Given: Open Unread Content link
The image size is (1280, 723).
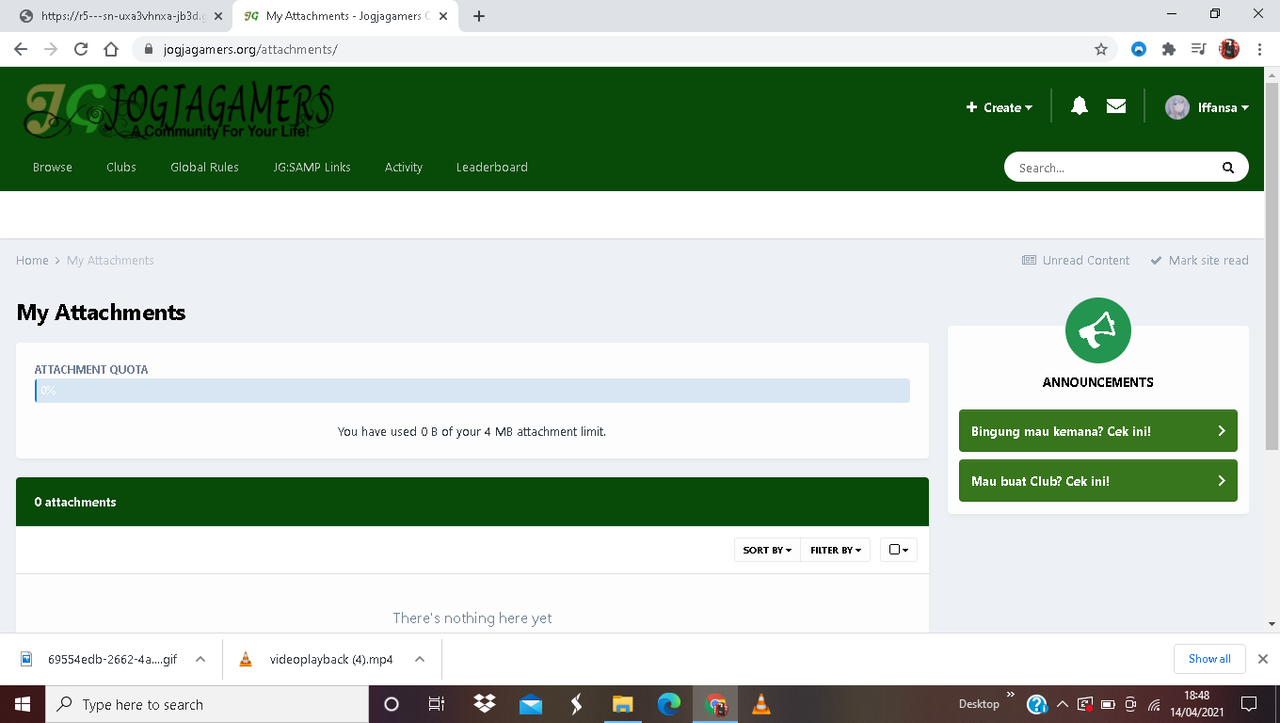Looking at the screenshot, I should pyautogui.click(x=1076, y=260).
